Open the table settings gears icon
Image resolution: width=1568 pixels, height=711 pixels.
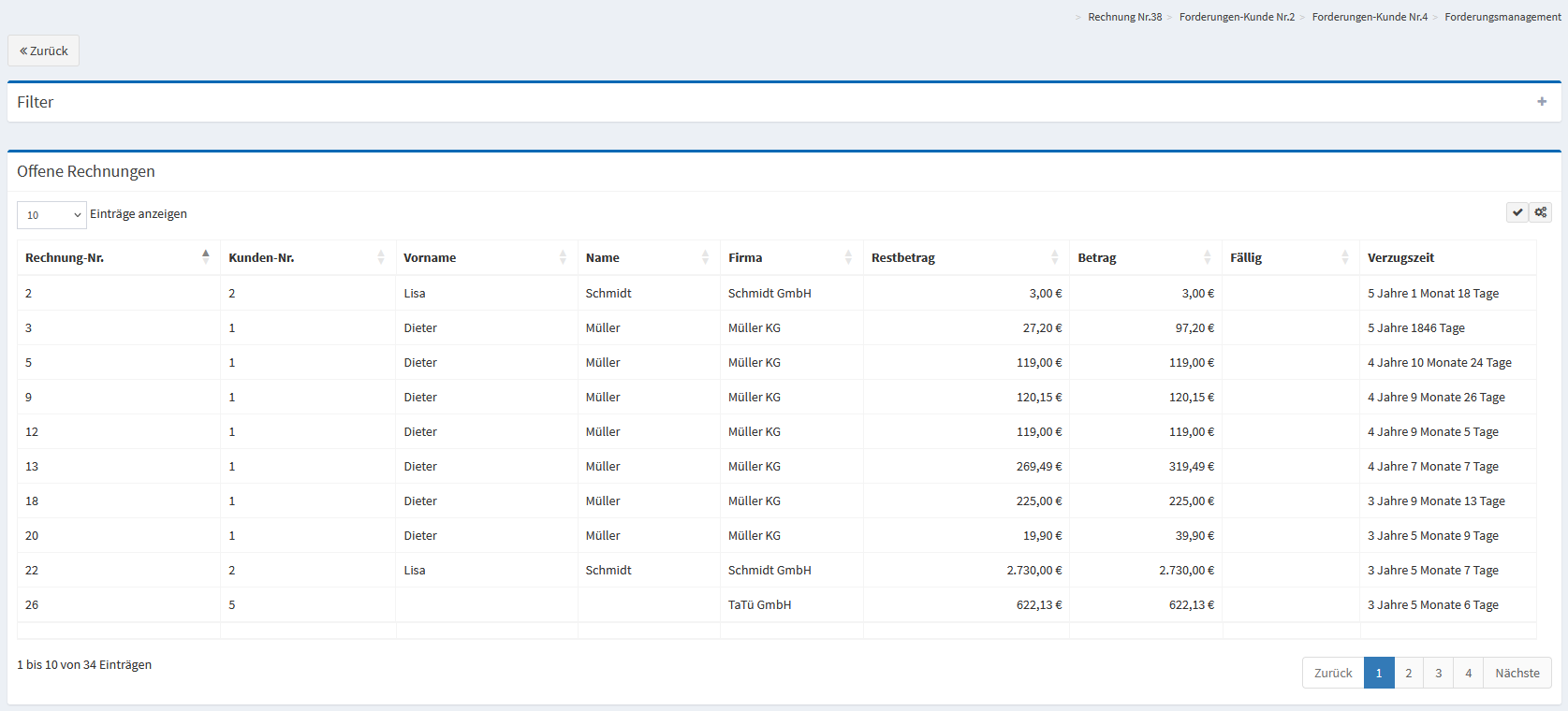click(x=1540, y=212)
